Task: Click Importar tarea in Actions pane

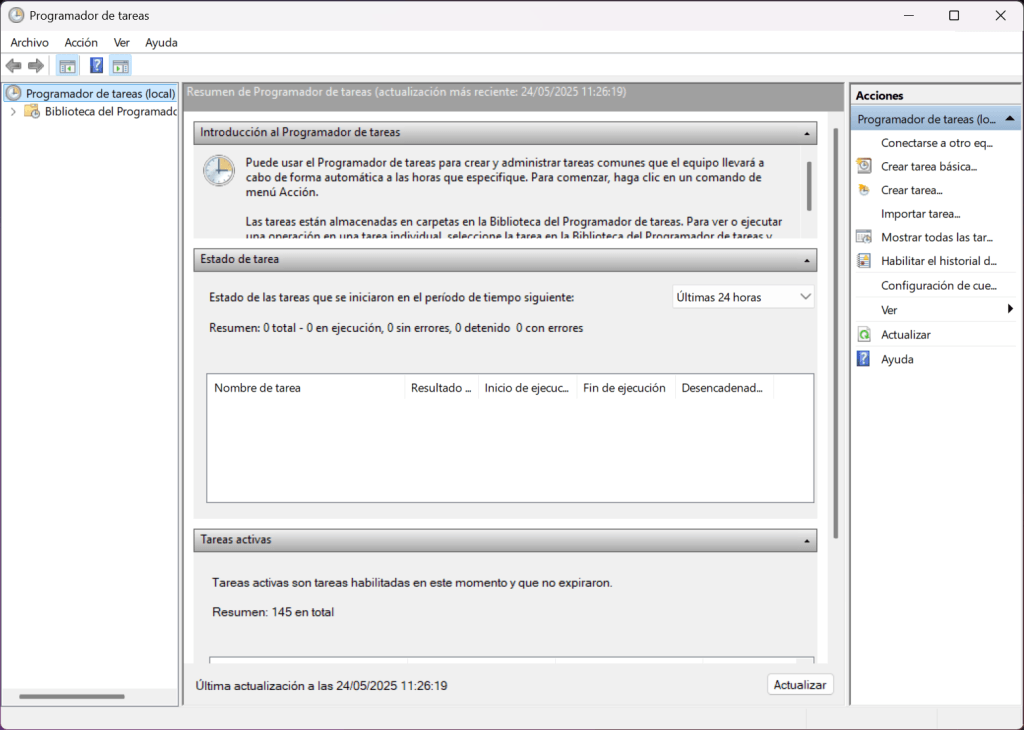Action: (920, 213)
